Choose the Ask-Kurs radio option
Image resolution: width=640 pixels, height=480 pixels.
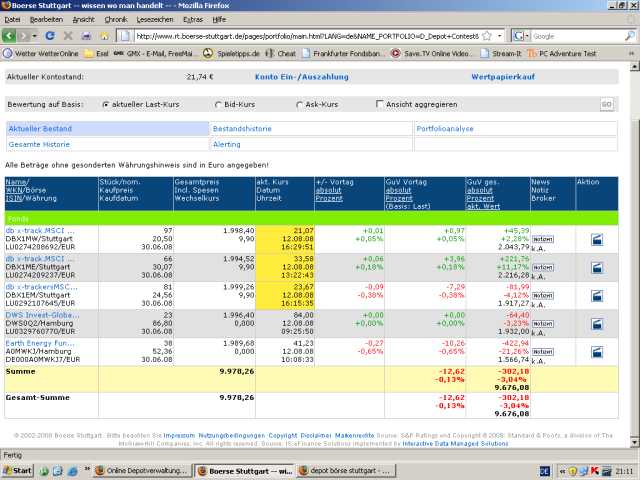click(300, 104)
